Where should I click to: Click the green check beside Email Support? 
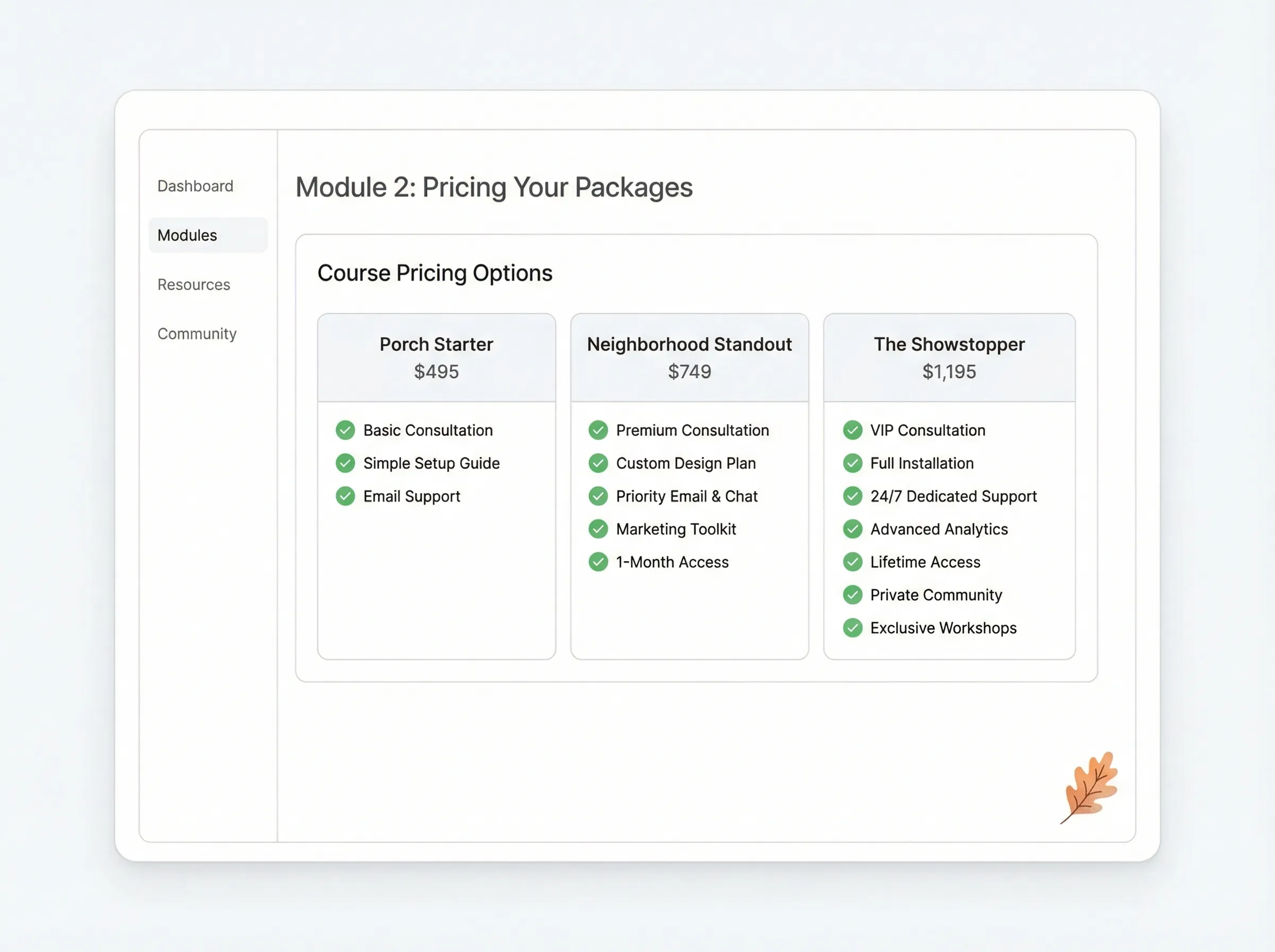tap(346, 496)
